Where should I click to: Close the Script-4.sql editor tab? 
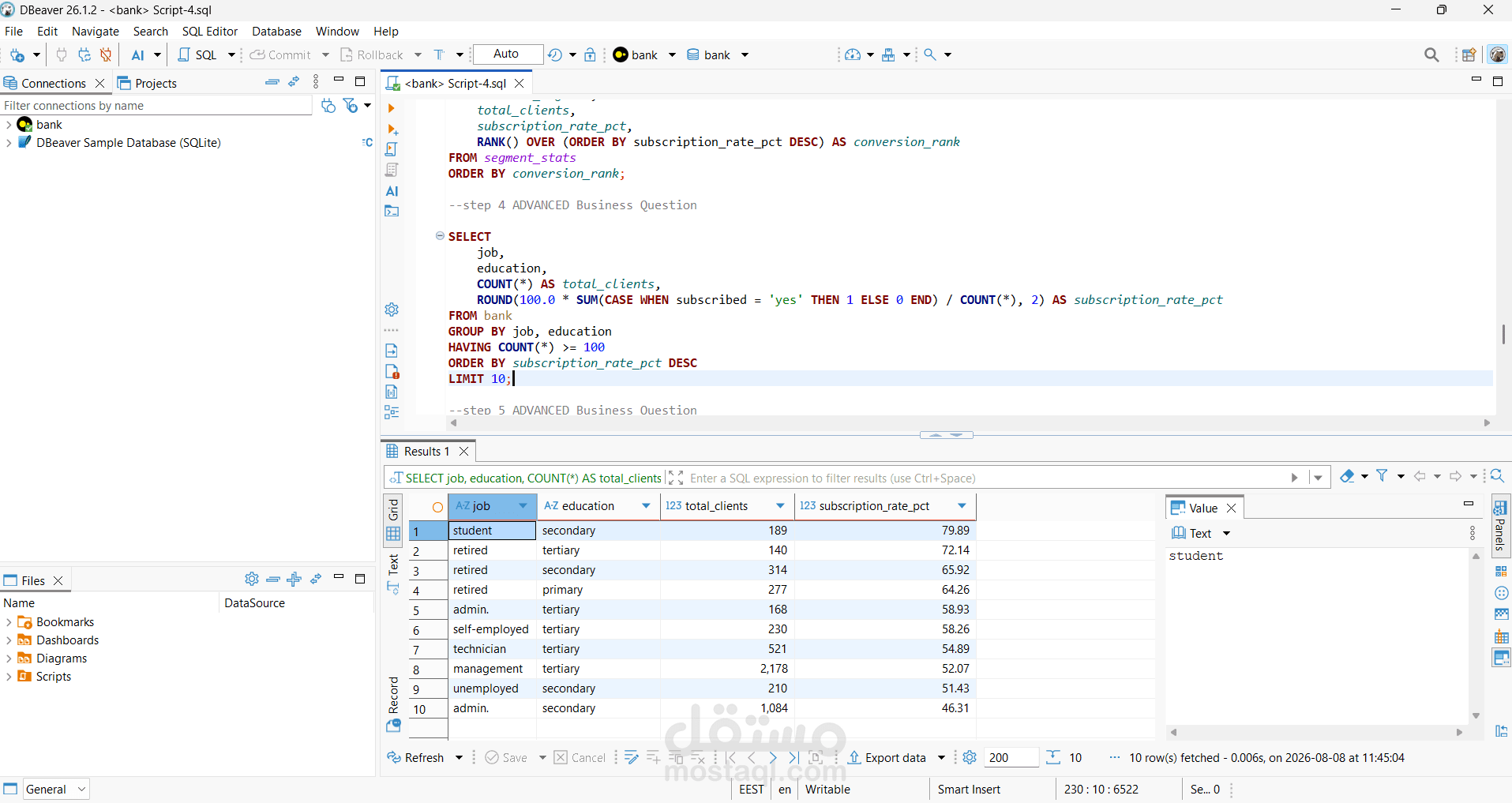[x=520, y=84]
